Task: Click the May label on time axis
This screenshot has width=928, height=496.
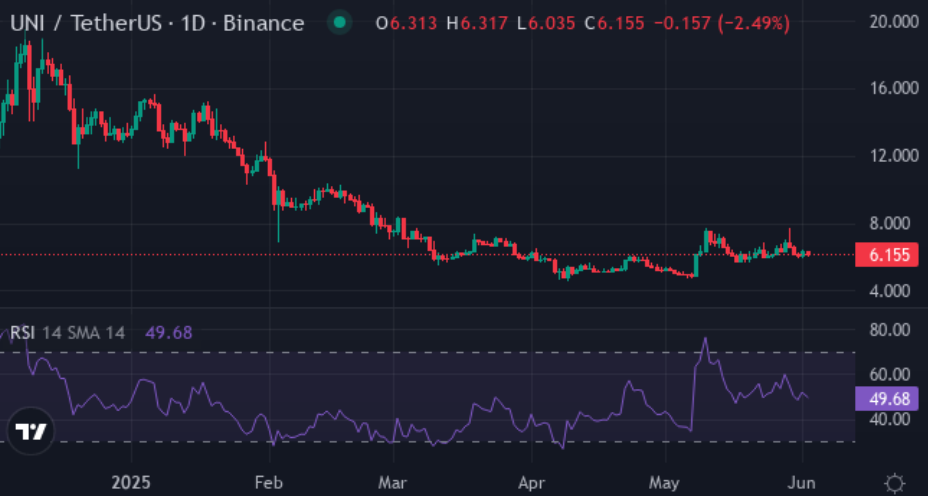Action: click(x=665, y=483)
